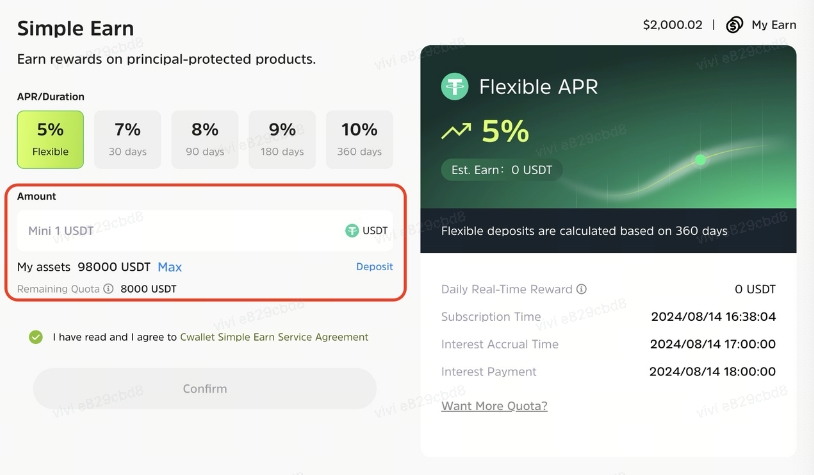Show Daily Real-Time Reward info icon
Viewport: 814px width, 475px height.
coord(582,290)
